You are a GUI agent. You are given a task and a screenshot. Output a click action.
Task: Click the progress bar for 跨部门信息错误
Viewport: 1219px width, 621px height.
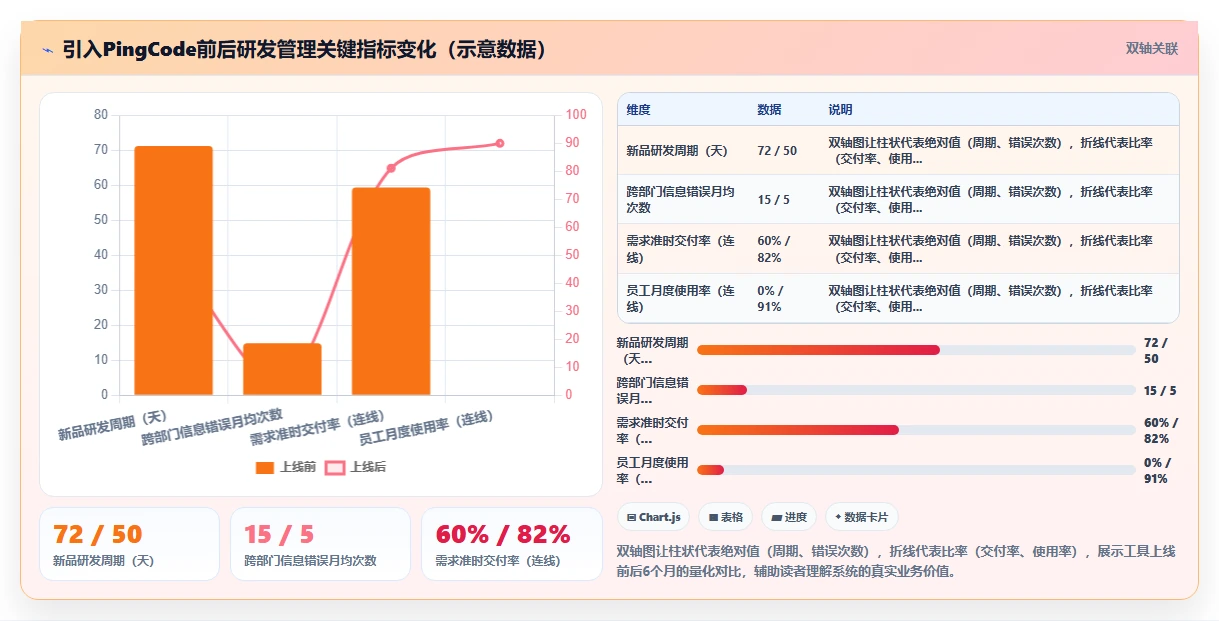click(x=916, y=390)
